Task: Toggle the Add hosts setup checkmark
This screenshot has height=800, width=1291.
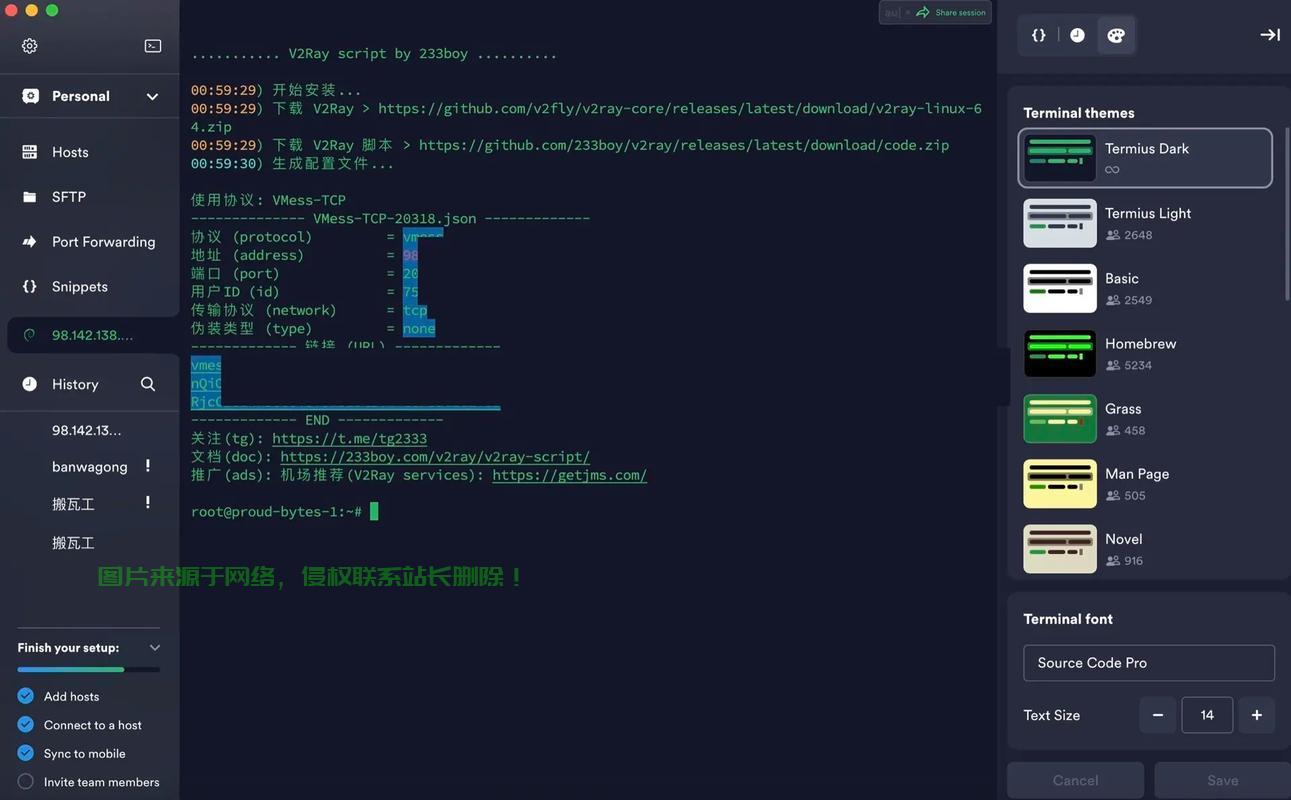Action: pyautogui.click(x=26, y=696)
